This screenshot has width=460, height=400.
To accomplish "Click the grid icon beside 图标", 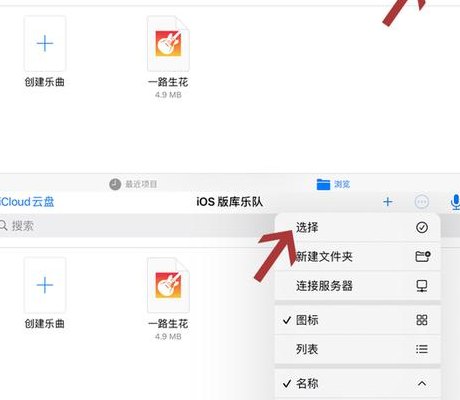I will (x=422, y=320).
